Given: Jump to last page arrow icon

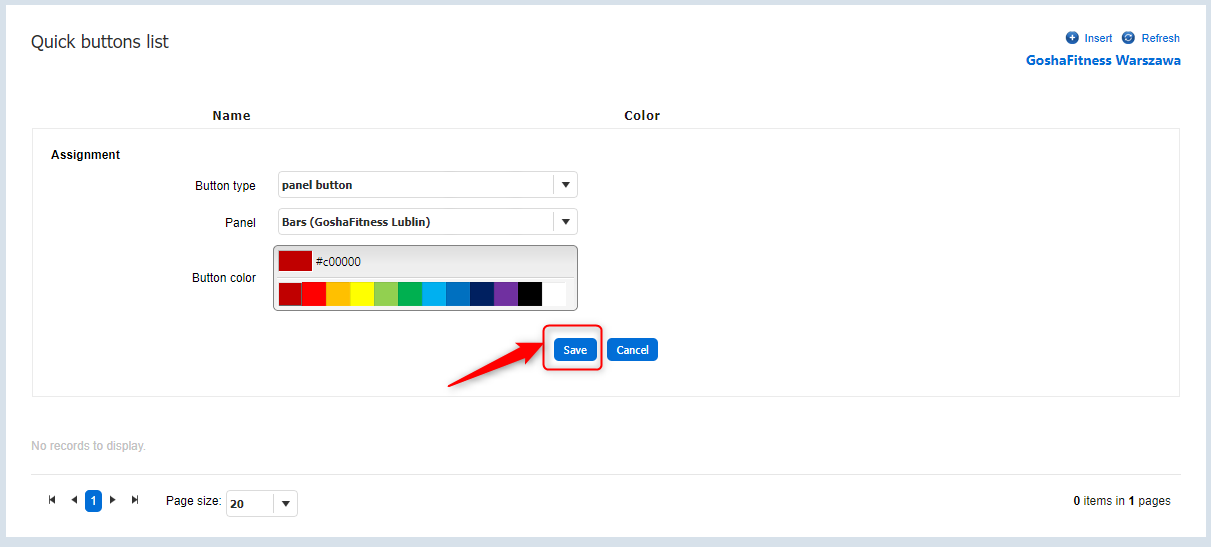Looking at the screenshot, I should [135, 500].
